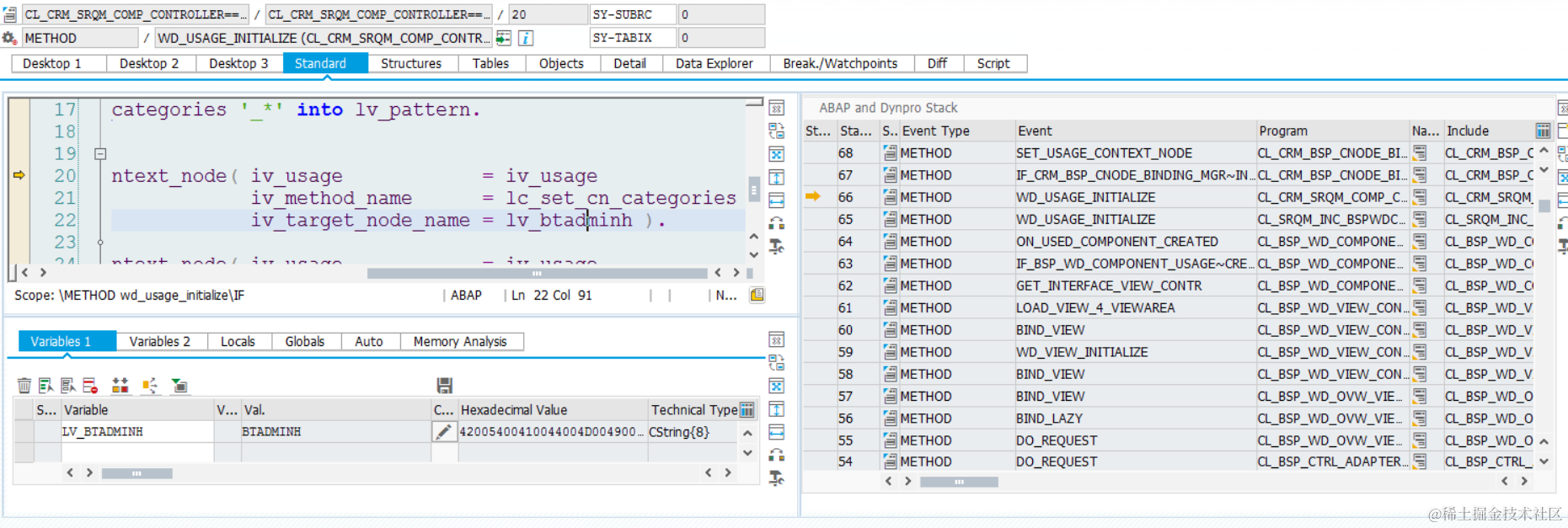Collapse code block at line 19
Image resolution: width=1568 pixels, height=528 pixels.
point(100,154)
